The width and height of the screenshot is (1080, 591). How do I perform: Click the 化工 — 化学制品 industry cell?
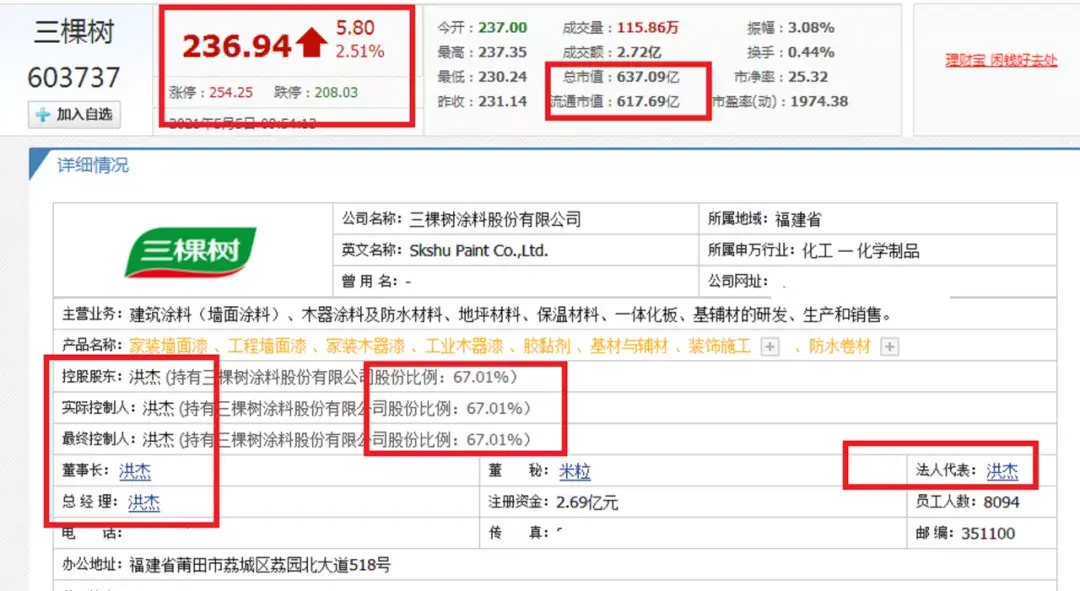tap(878, 251)
